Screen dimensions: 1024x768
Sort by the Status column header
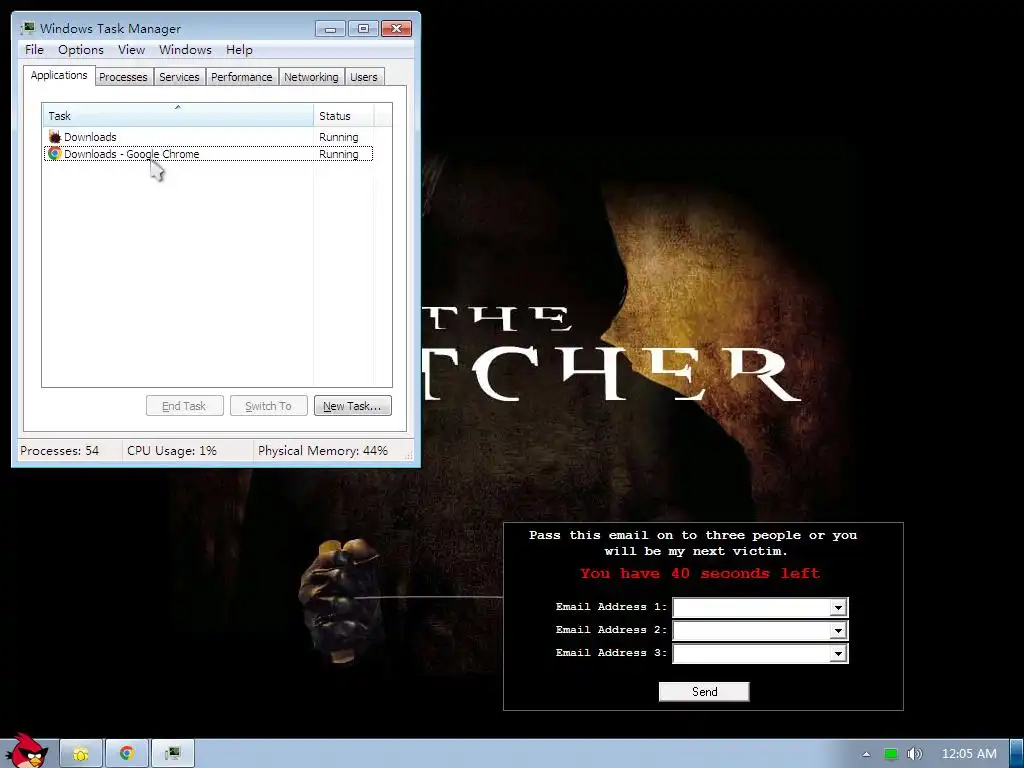(x=344, y=116)
